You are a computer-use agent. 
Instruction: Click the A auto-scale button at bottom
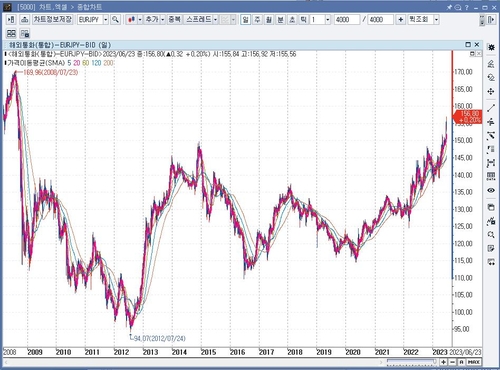[x=461, y=362]
